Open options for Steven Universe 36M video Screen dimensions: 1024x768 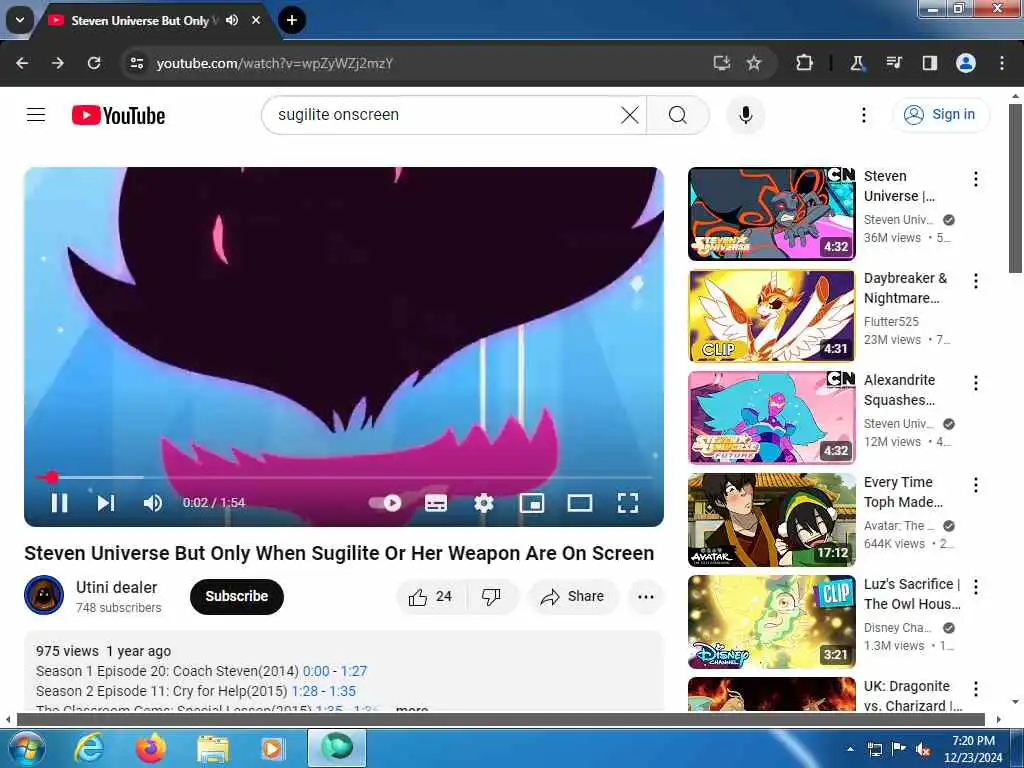(x=975, y=179)
